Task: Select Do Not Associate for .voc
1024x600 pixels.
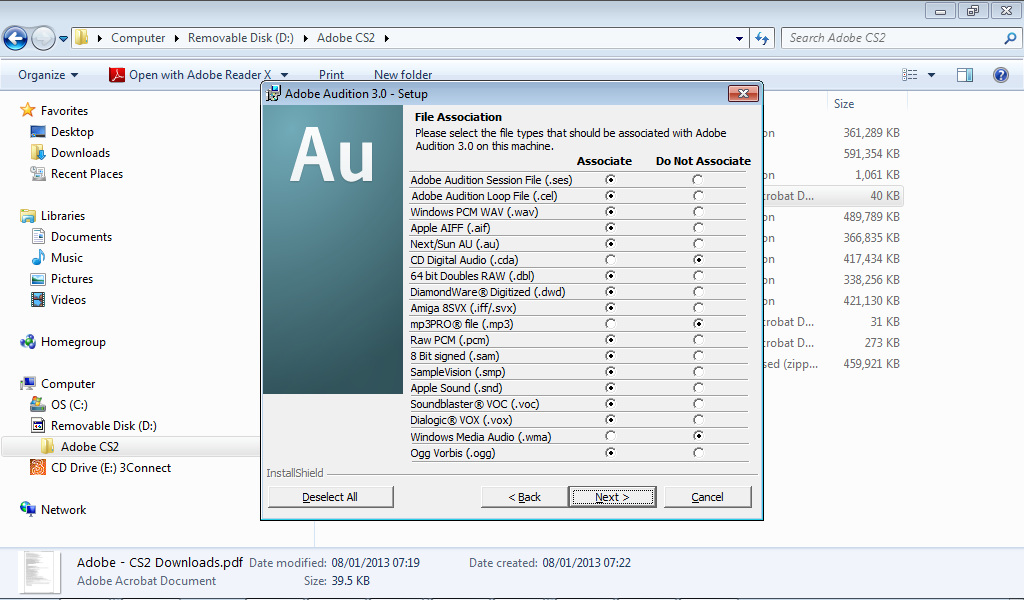Action: coord(698,403)
